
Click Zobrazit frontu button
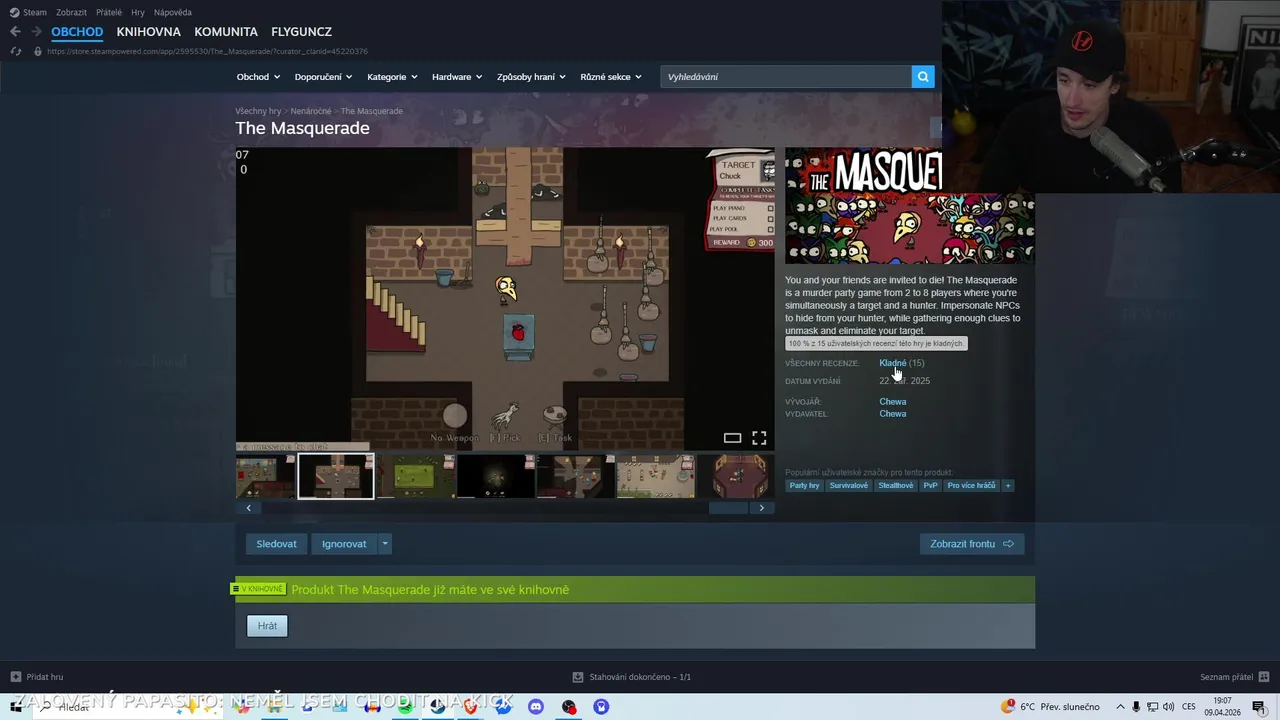(x=972, y=544)
